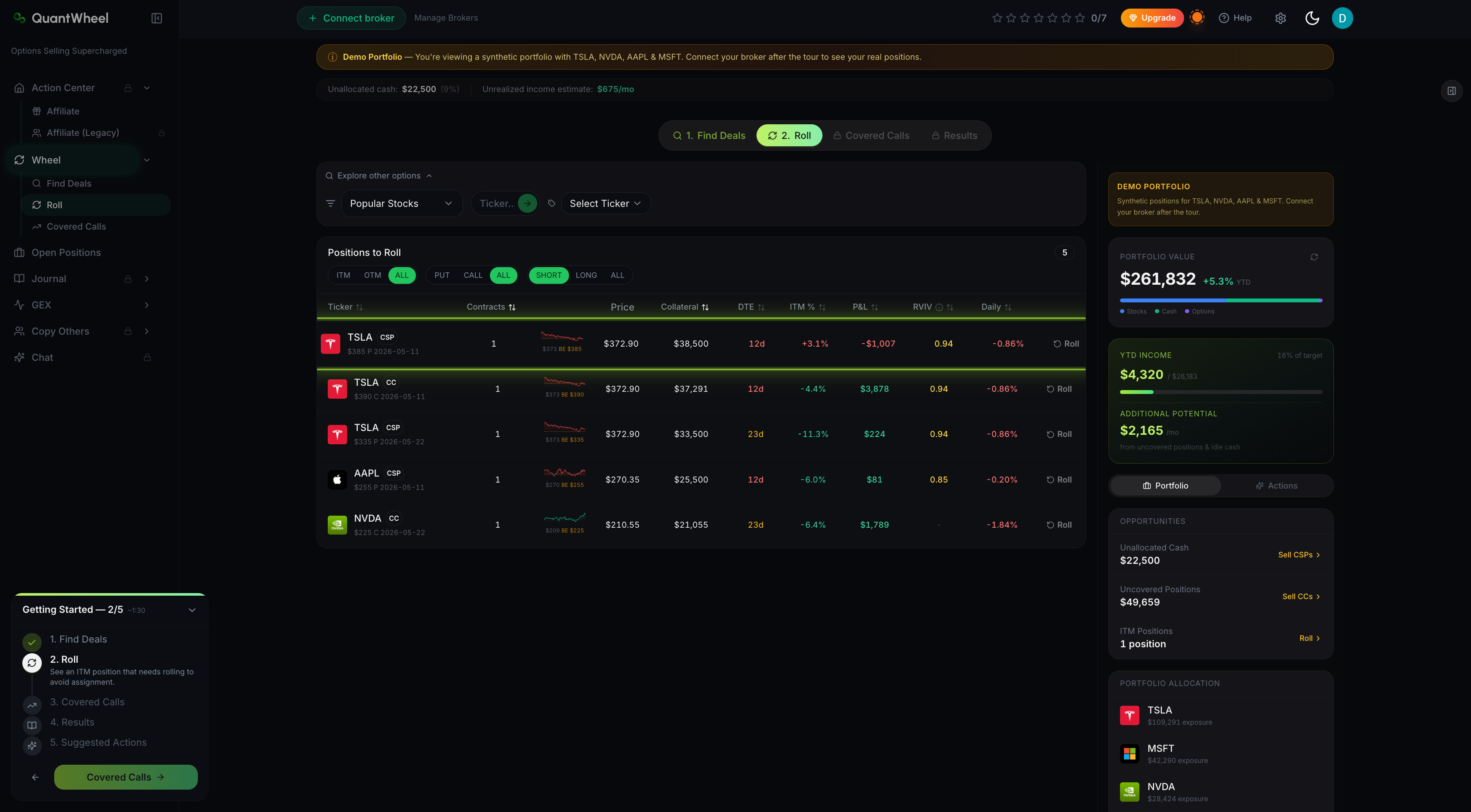Viewport: 1471px width, 812px height.
Task: Collapse Wheel section chevron
Action: click(147, 160)
